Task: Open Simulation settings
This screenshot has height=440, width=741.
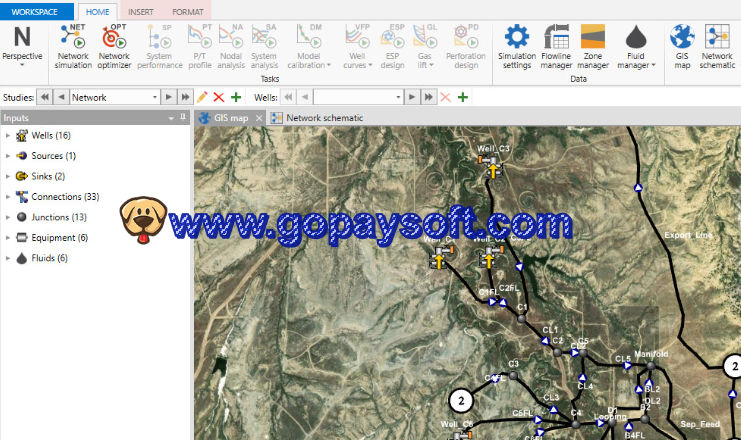Action: [x=517, y=46]
